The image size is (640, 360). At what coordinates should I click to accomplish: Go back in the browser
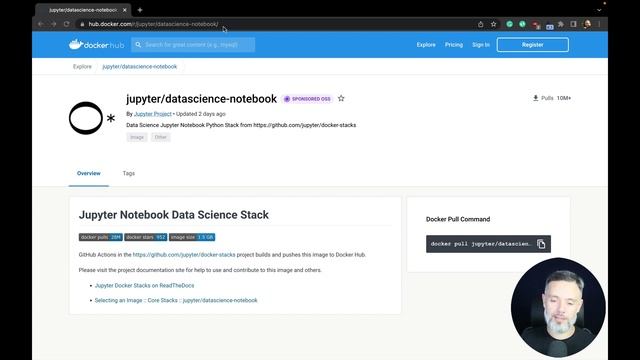tap(41, 24)
